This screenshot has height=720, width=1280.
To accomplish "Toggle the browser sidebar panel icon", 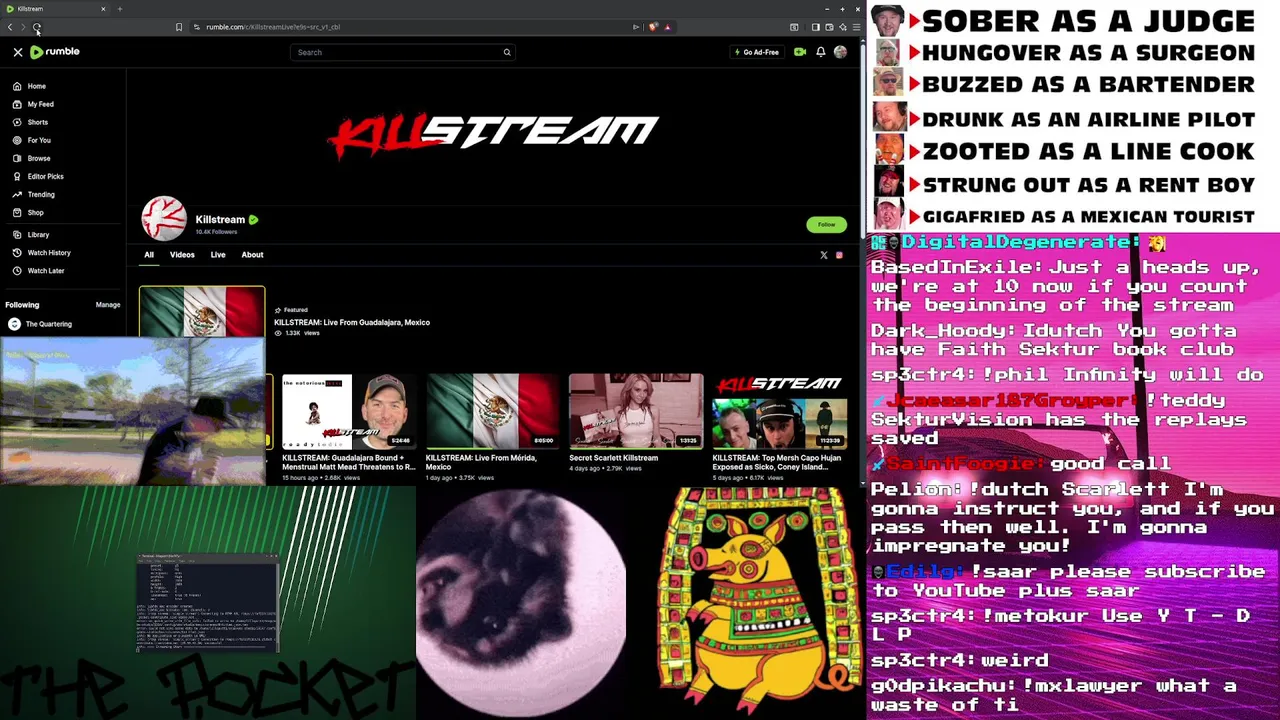I will tap(815, 27).
